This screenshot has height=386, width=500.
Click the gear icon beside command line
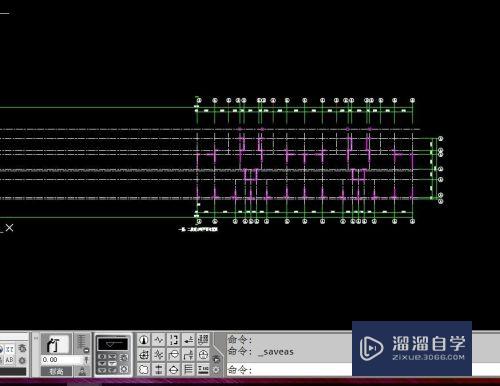tap(216, 370)
